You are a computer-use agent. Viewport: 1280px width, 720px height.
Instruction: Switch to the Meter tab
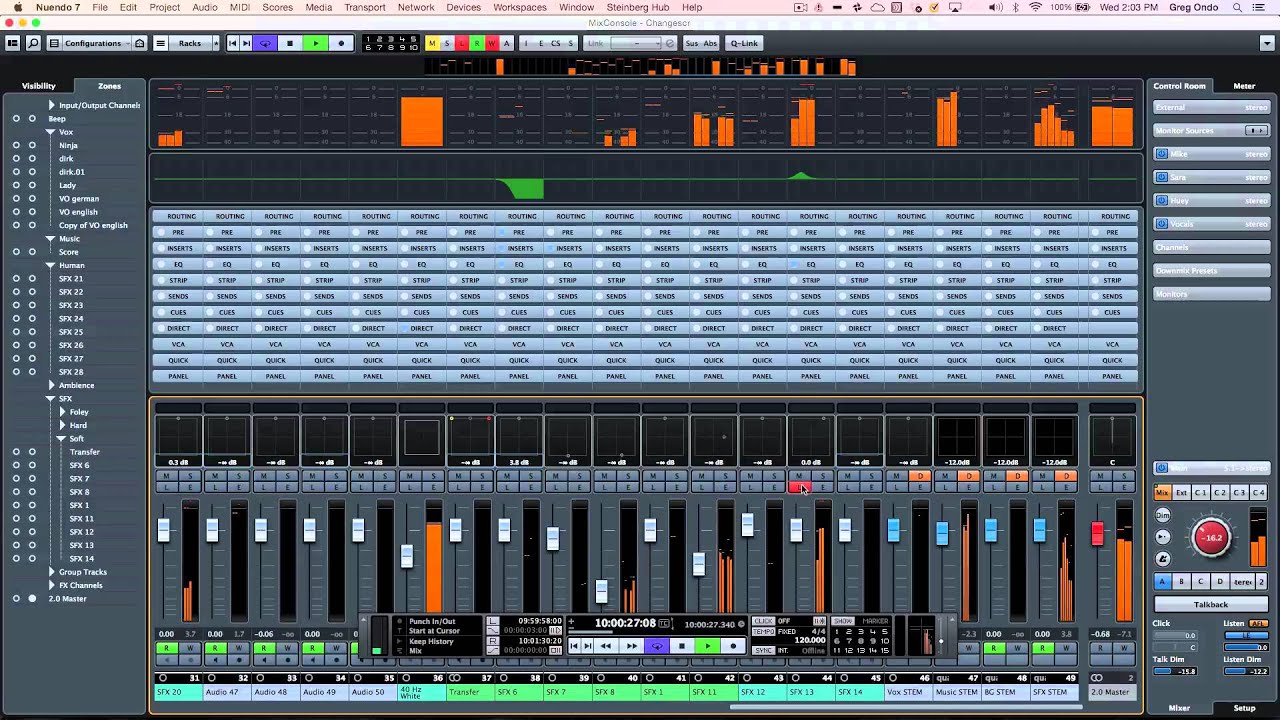tap(1244, 86)
